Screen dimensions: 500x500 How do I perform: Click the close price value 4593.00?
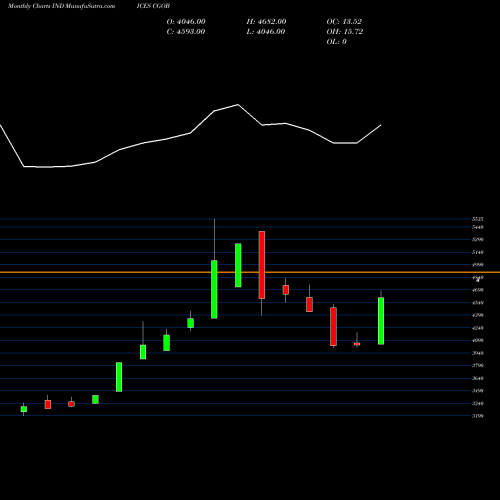pyautogui.click(x=191, y=32)
